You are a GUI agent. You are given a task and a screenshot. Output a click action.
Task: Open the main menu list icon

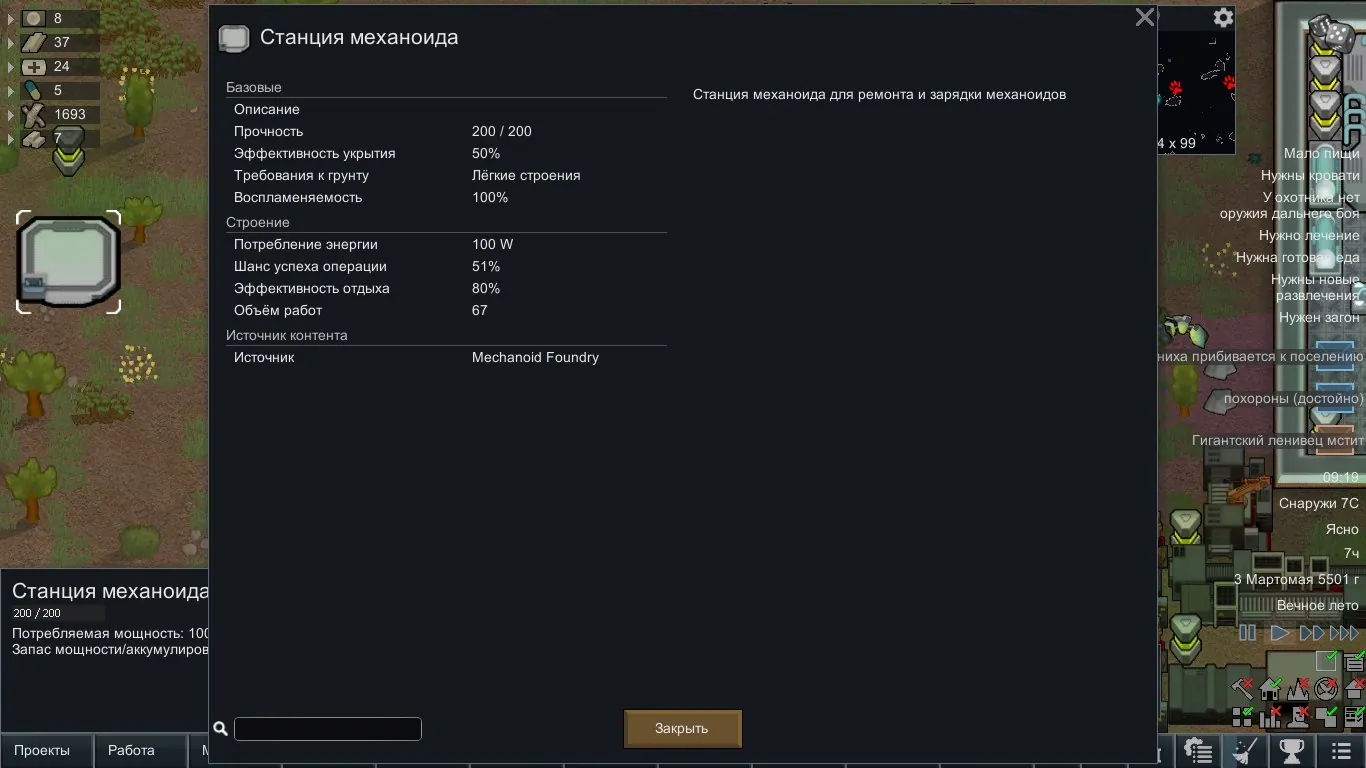point(1341,750)
